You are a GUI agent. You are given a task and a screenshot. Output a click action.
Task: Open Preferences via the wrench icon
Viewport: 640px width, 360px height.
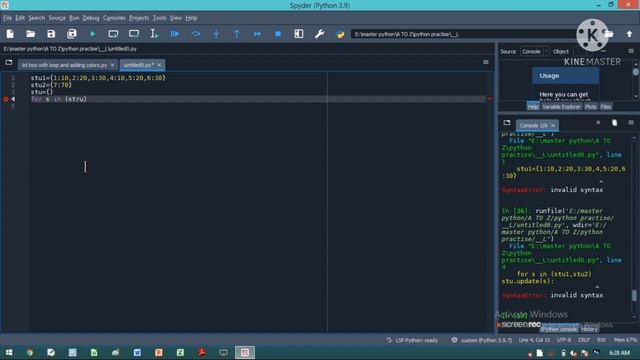320,34
